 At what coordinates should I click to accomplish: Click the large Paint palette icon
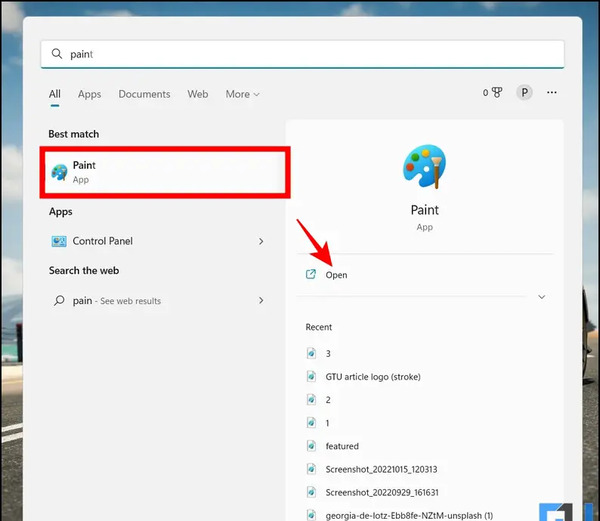click(424, 166)
